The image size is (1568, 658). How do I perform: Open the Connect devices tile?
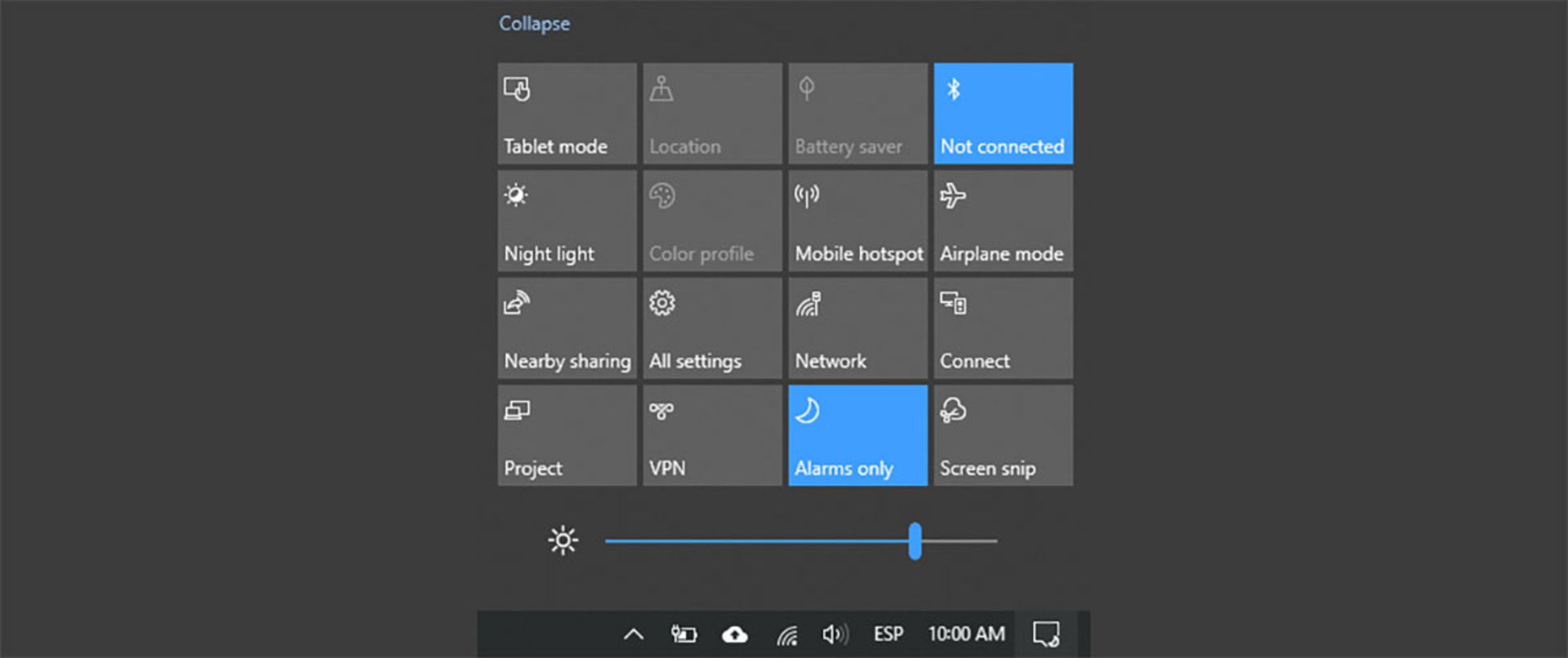click(x=1003, y=328)
